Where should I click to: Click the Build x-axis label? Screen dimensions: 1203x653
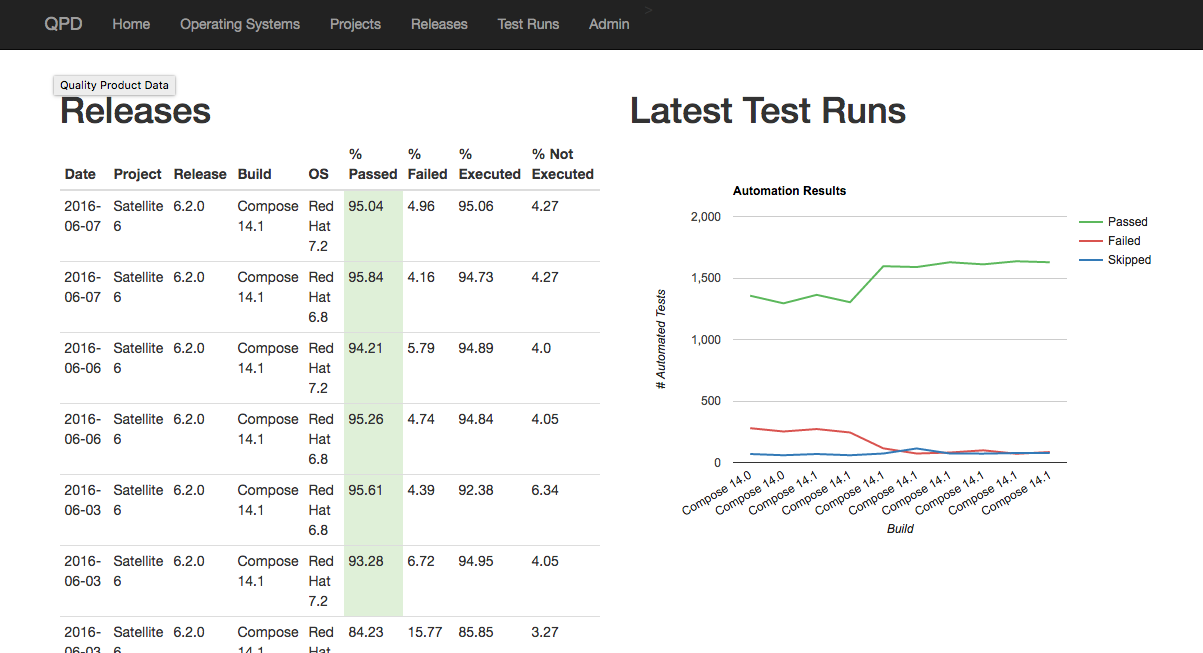tap(900, 529)
